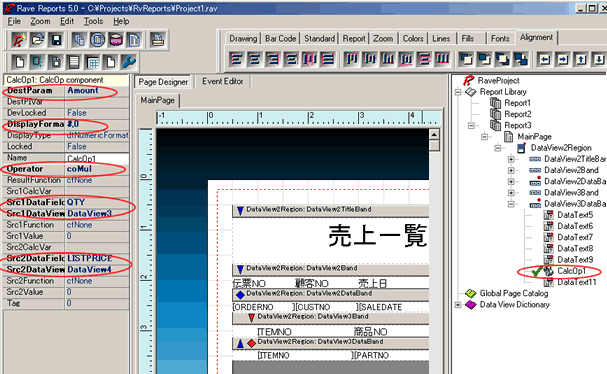Switch to the Fills toolbar tab
607x374 pixels.
pos(468,39)
